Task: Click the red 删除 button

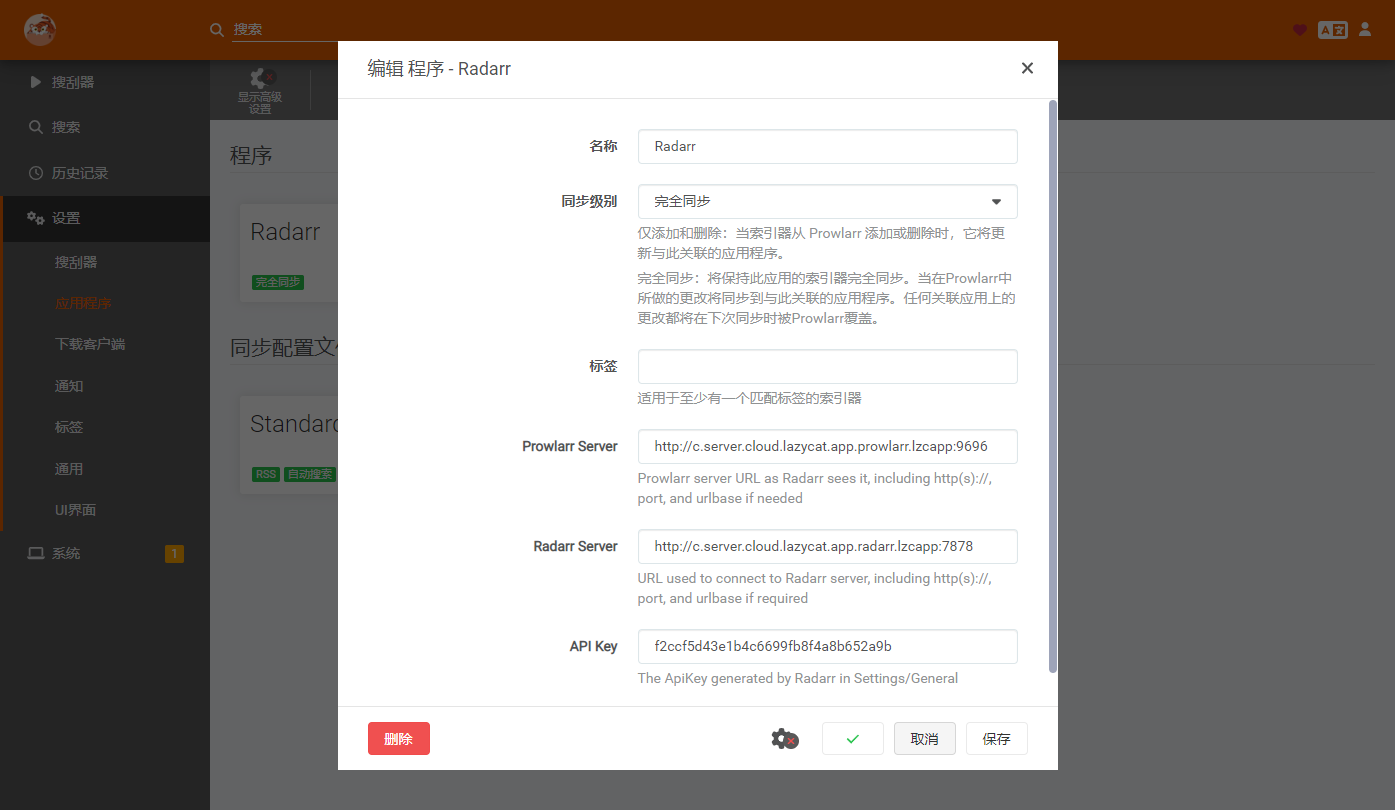Action: pyautogui.click(x=399, y=739)
